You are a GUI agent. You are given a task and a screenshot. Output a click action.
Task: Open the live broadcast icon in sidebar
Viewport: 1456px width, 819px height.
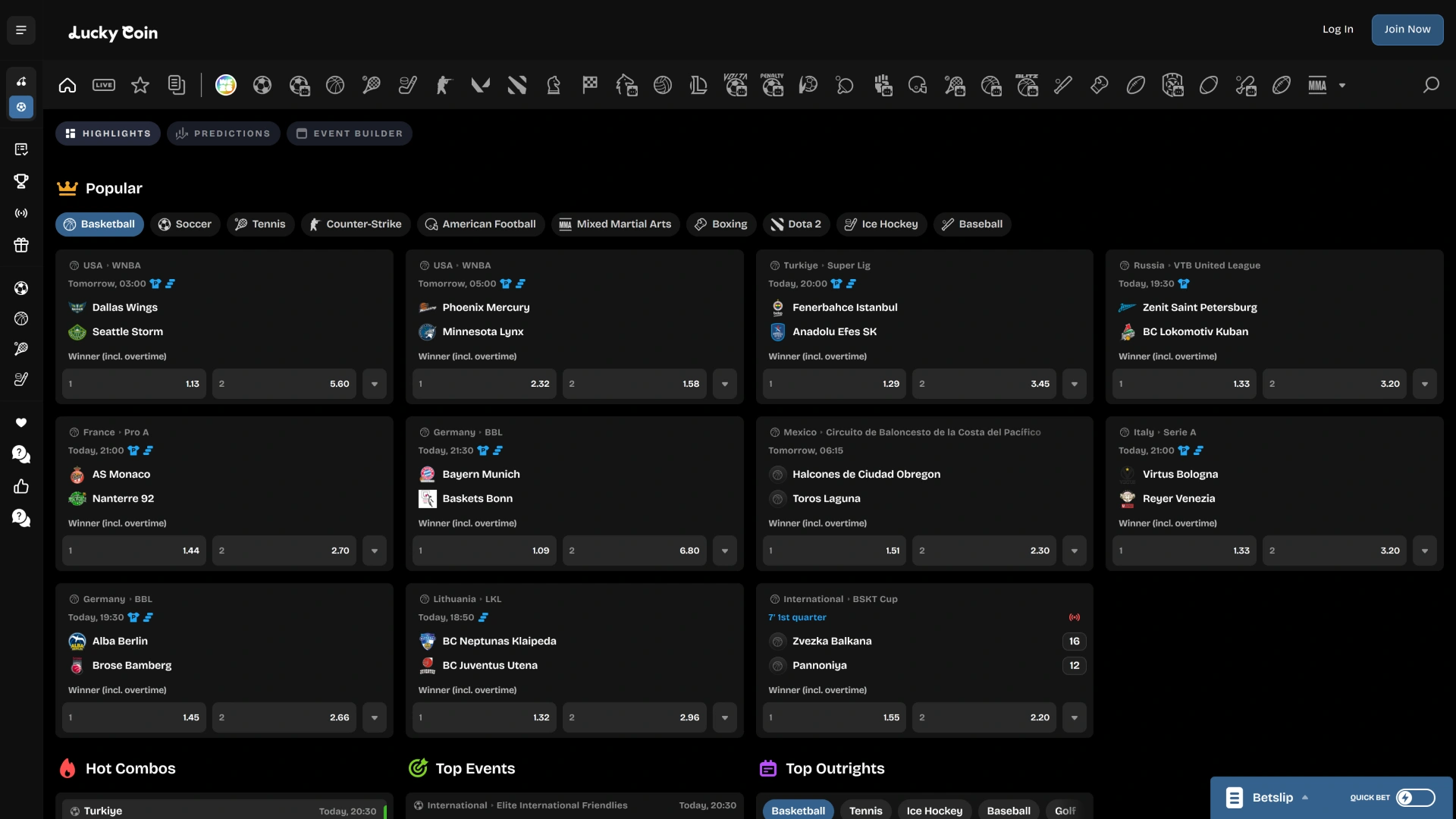click(x=21, y=213)
